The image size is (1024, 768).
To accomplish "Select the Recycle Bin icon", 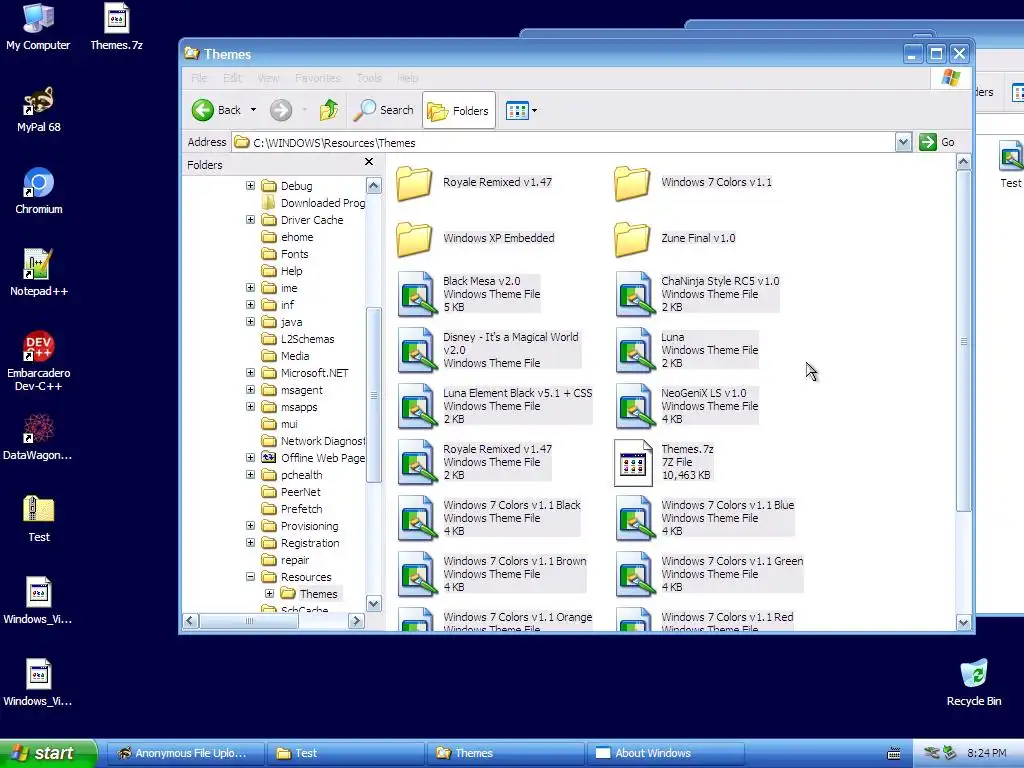I will pyautogui.click(x=974, y=682).
